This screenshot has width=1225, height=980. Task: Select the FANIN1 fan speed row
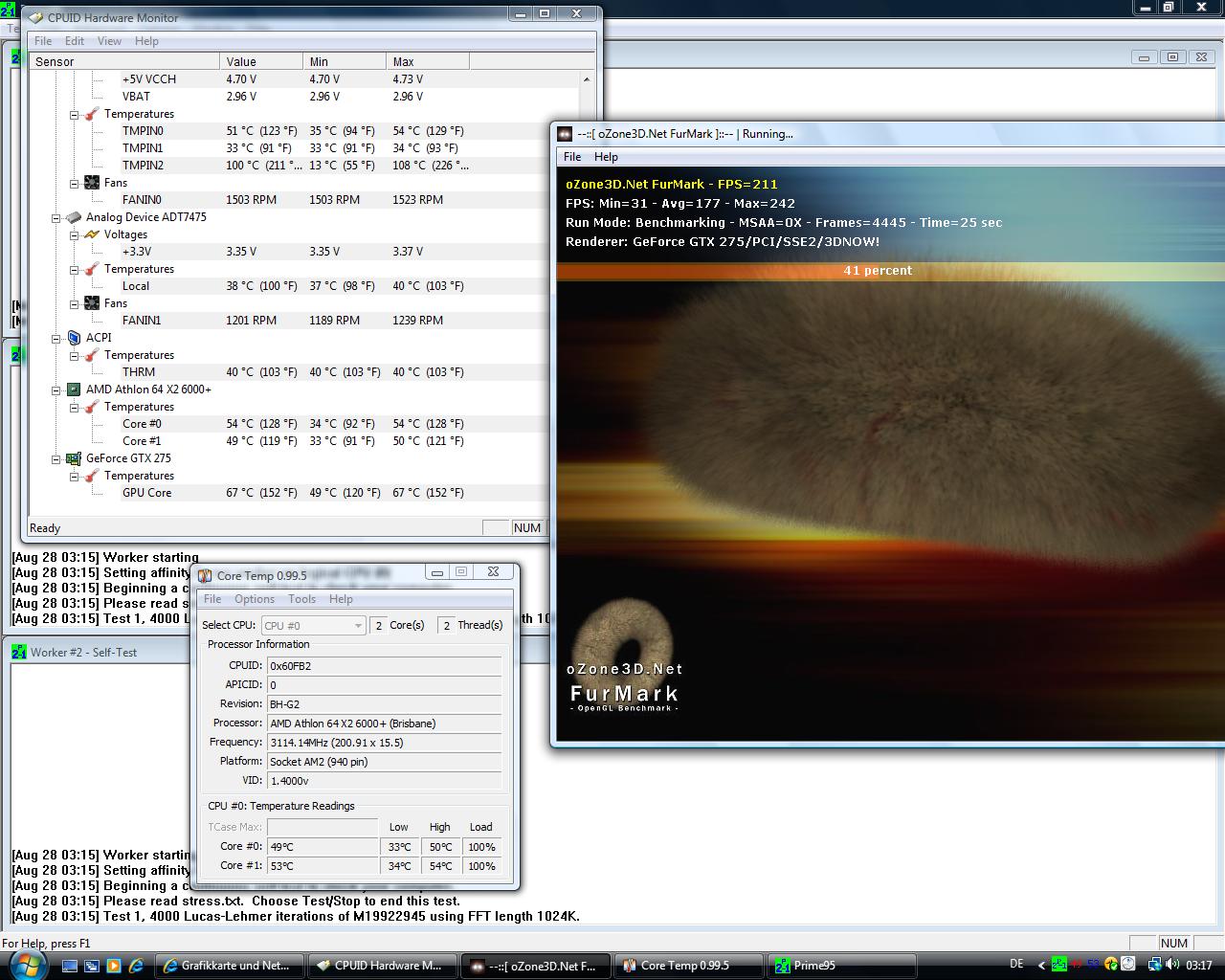point(304,321)
